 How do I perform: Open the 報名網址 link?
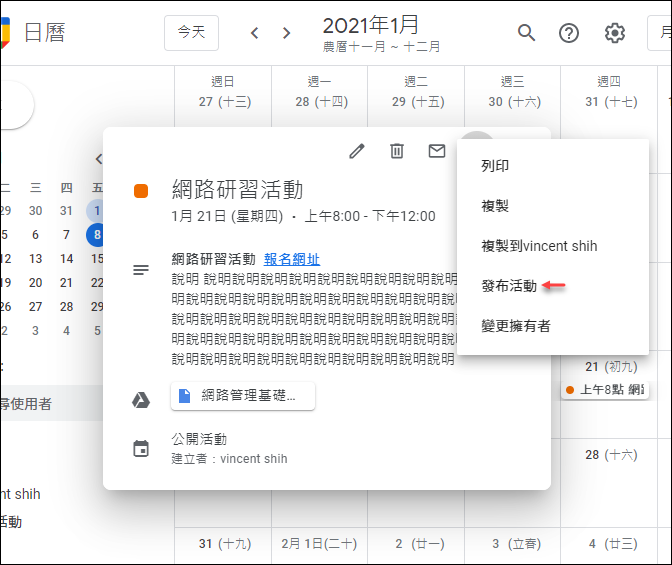(292, 259)
